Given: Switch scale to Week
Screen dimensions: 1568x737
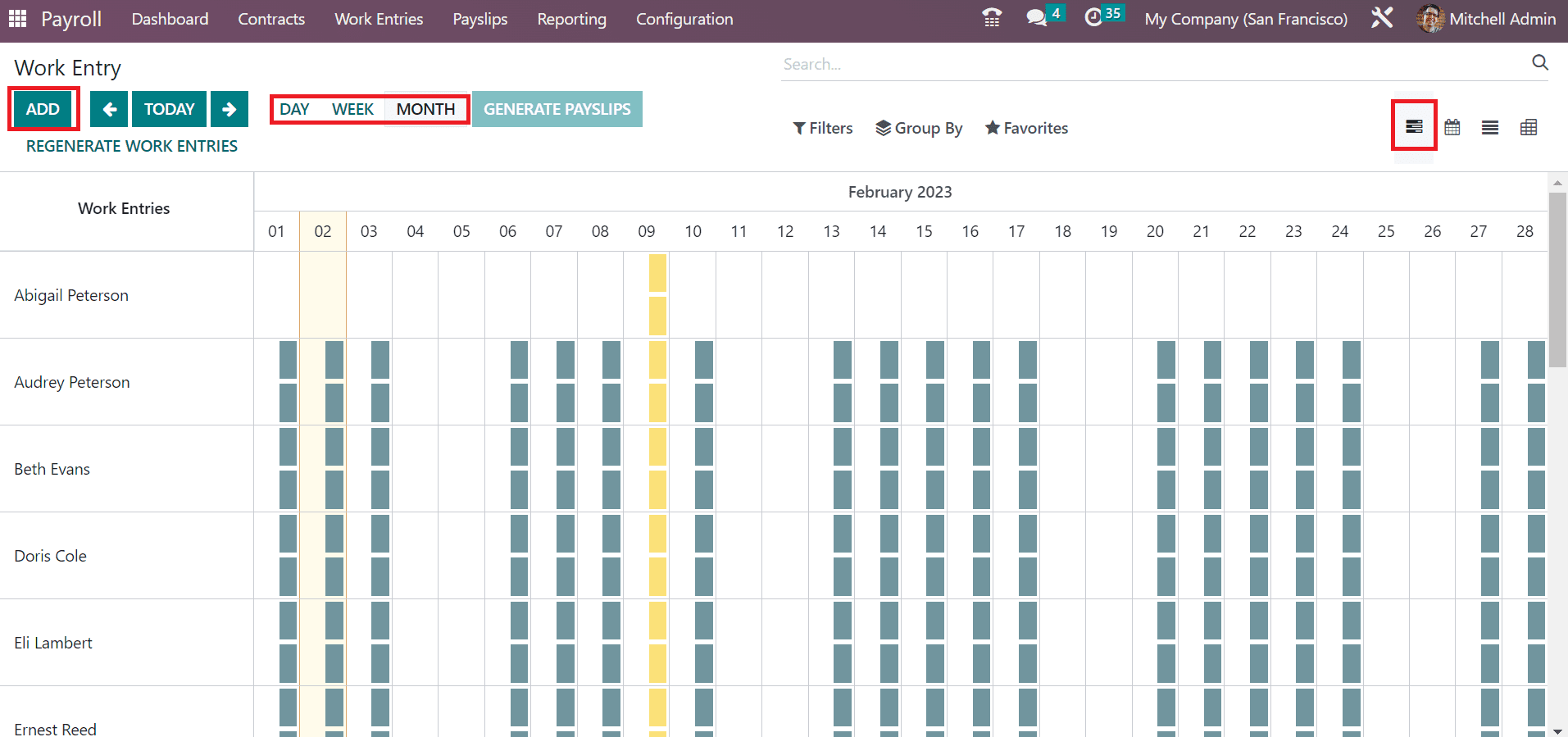Looking at the screenshot, I should [352, 109].
